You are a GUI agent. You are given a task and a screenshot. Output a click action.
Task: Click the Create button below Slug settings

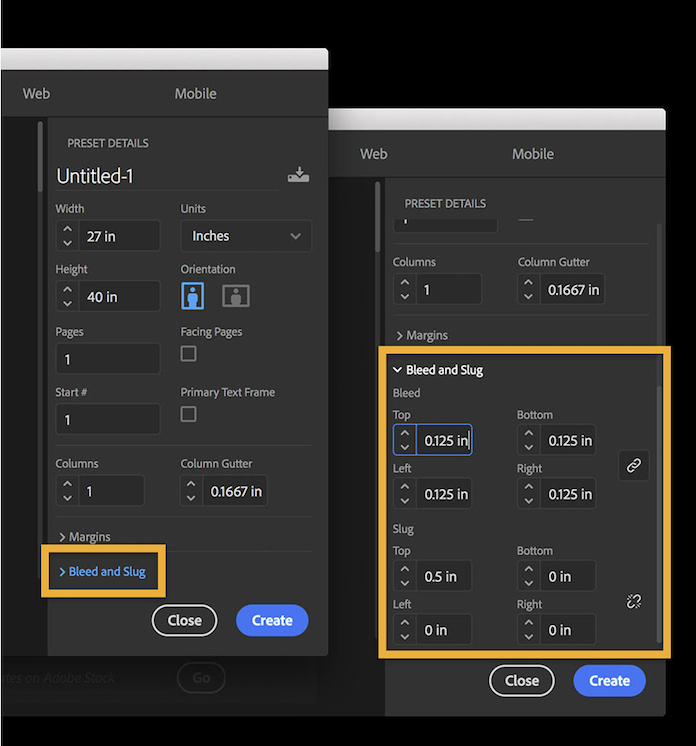609,681
